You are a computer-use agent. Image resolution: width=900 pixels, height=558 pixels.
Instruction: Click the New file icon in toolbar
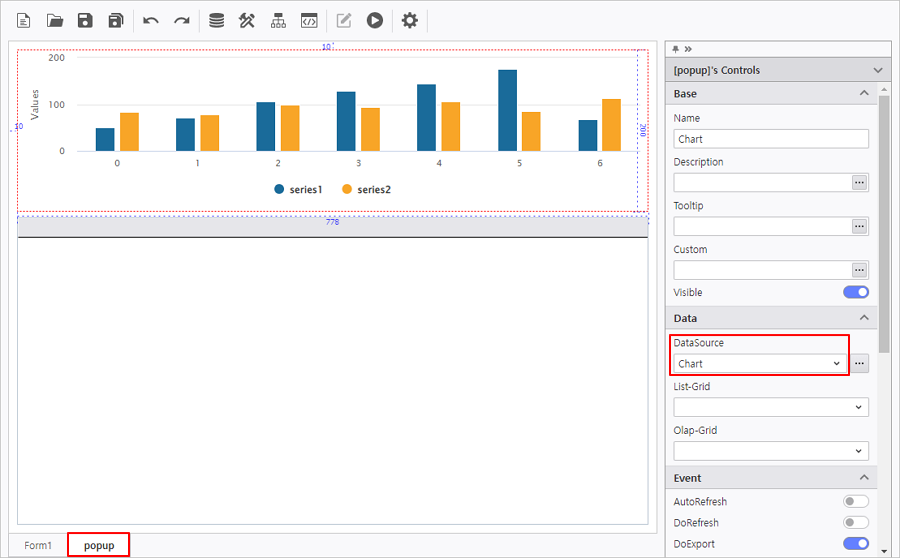pyautogui.click(x=24, y=20)
